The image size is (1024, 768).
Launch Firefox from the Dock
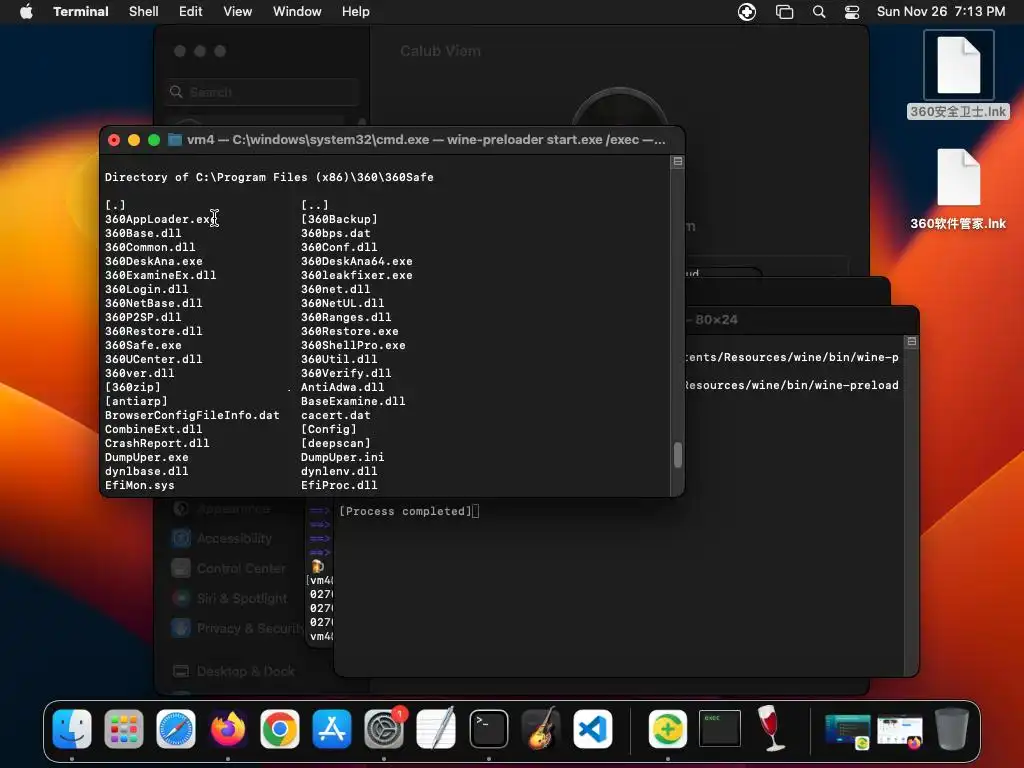[x=228, y=729]
